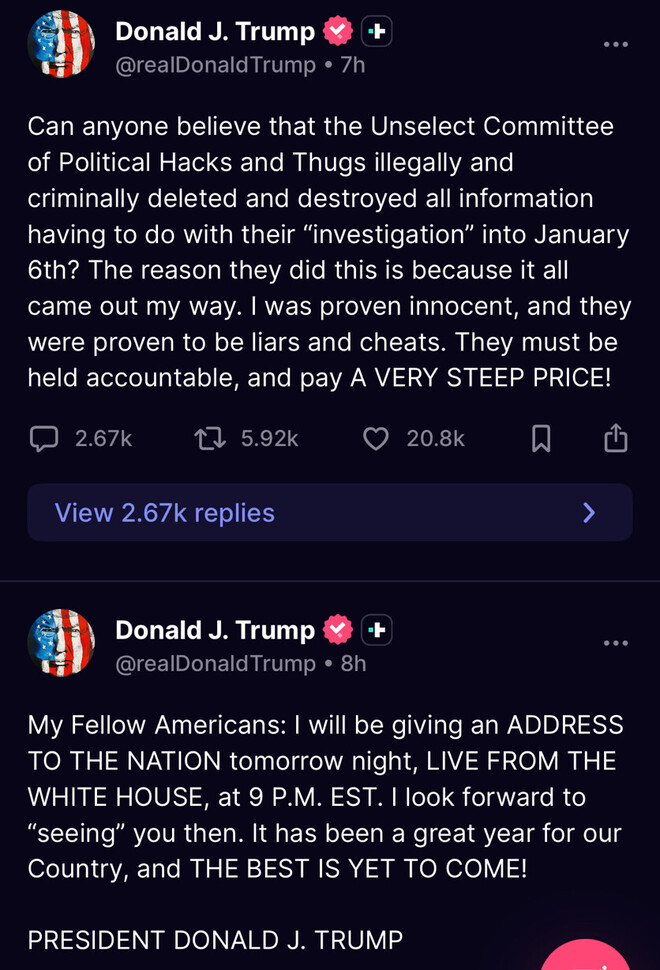Open options menu on the ADDRESS TO THE NATION post
This screenshot has height=970, width=660.
616,643
